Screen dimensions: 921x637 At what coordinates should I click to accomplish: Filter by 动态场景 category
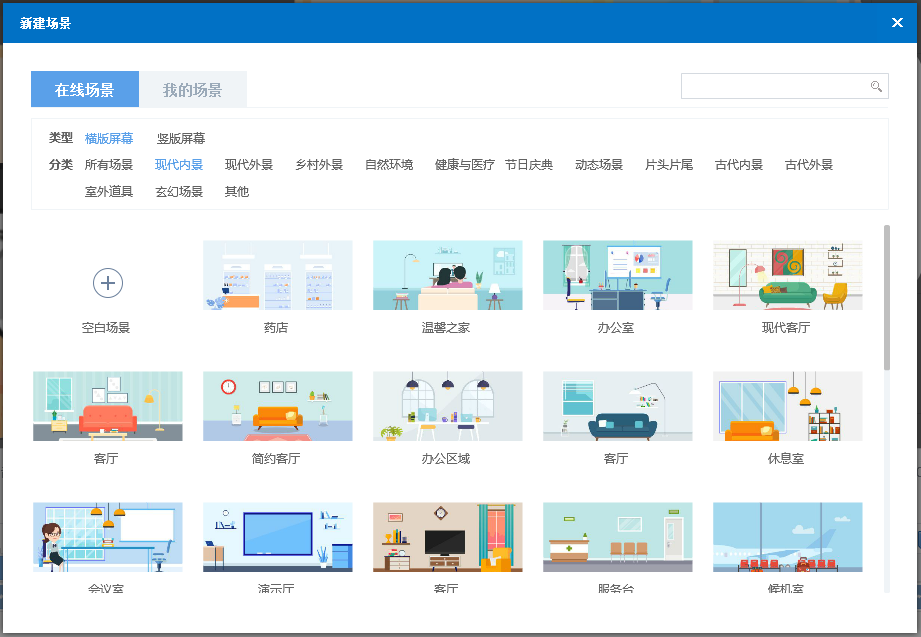pos(599,165)
